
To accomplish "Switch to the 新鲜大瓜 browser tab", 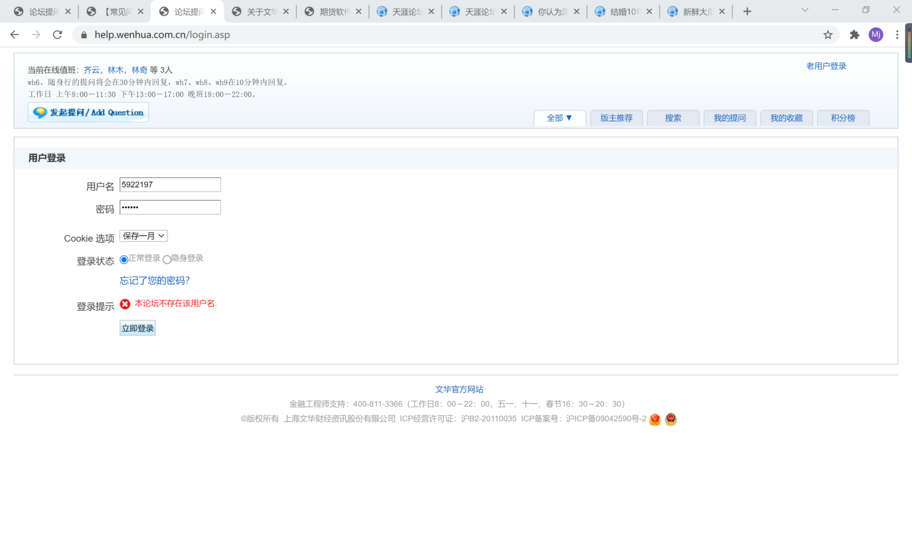I will [x=696, y=11].
